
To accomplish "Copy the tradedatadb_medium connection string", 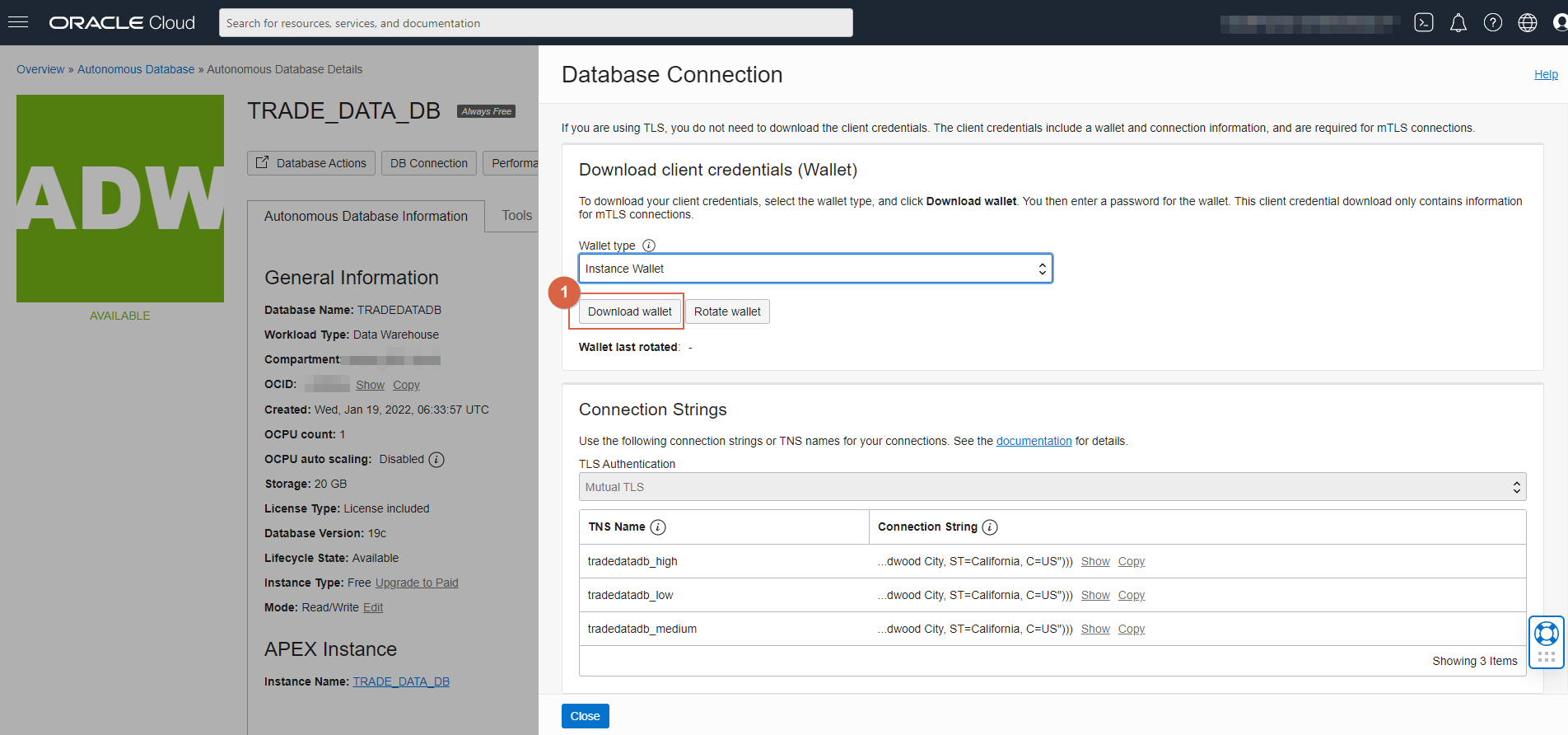I will [1132, 629].
